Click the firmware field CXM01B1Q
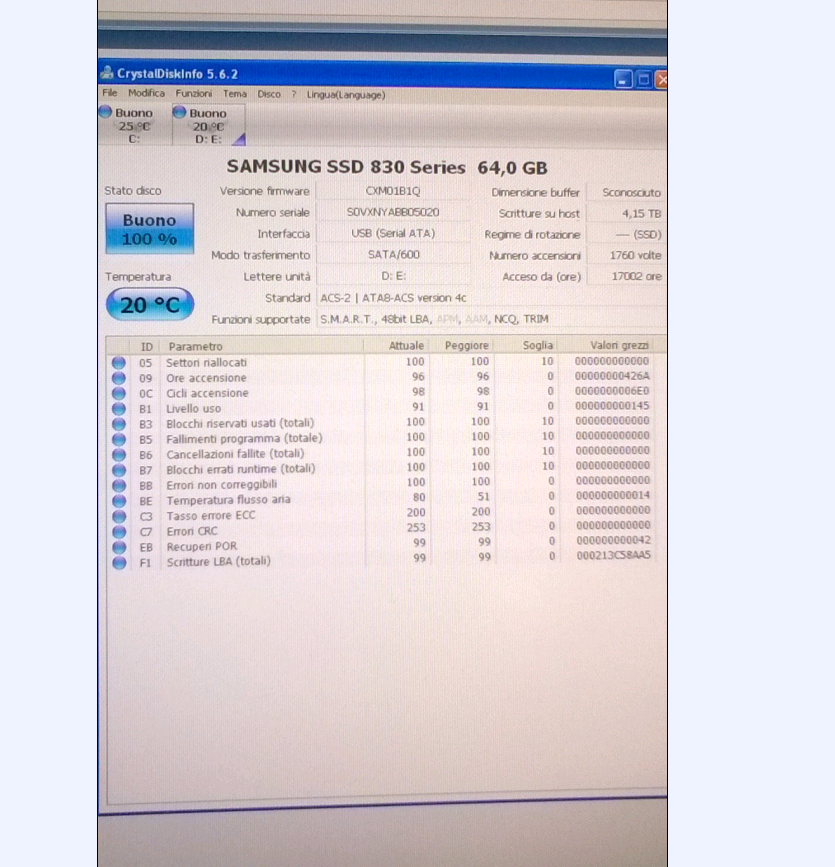Screen dimensions: 835x867 point(393,191)
